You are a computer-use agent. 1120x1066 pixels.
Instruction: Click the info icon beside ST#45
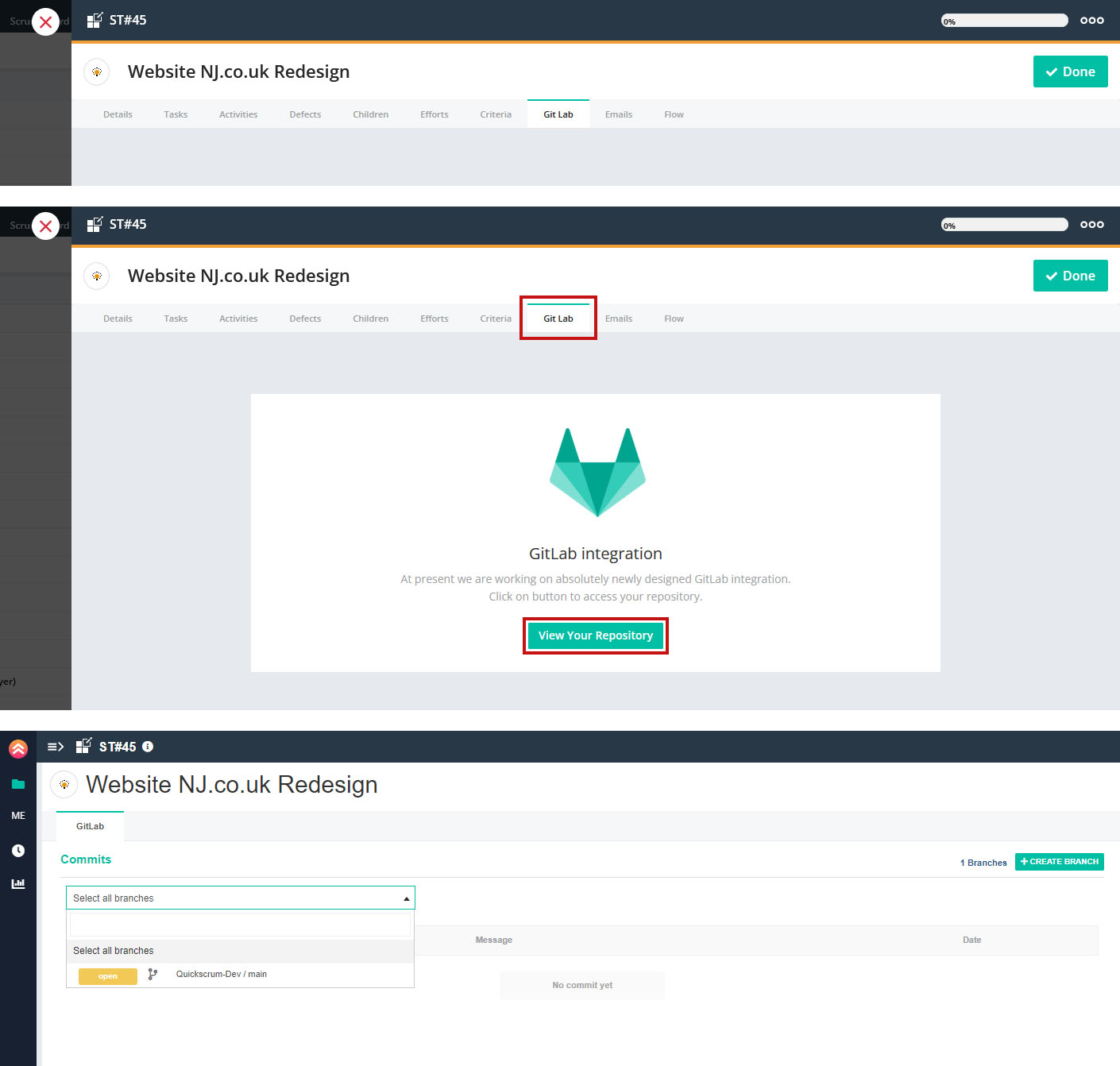[148, 747]
